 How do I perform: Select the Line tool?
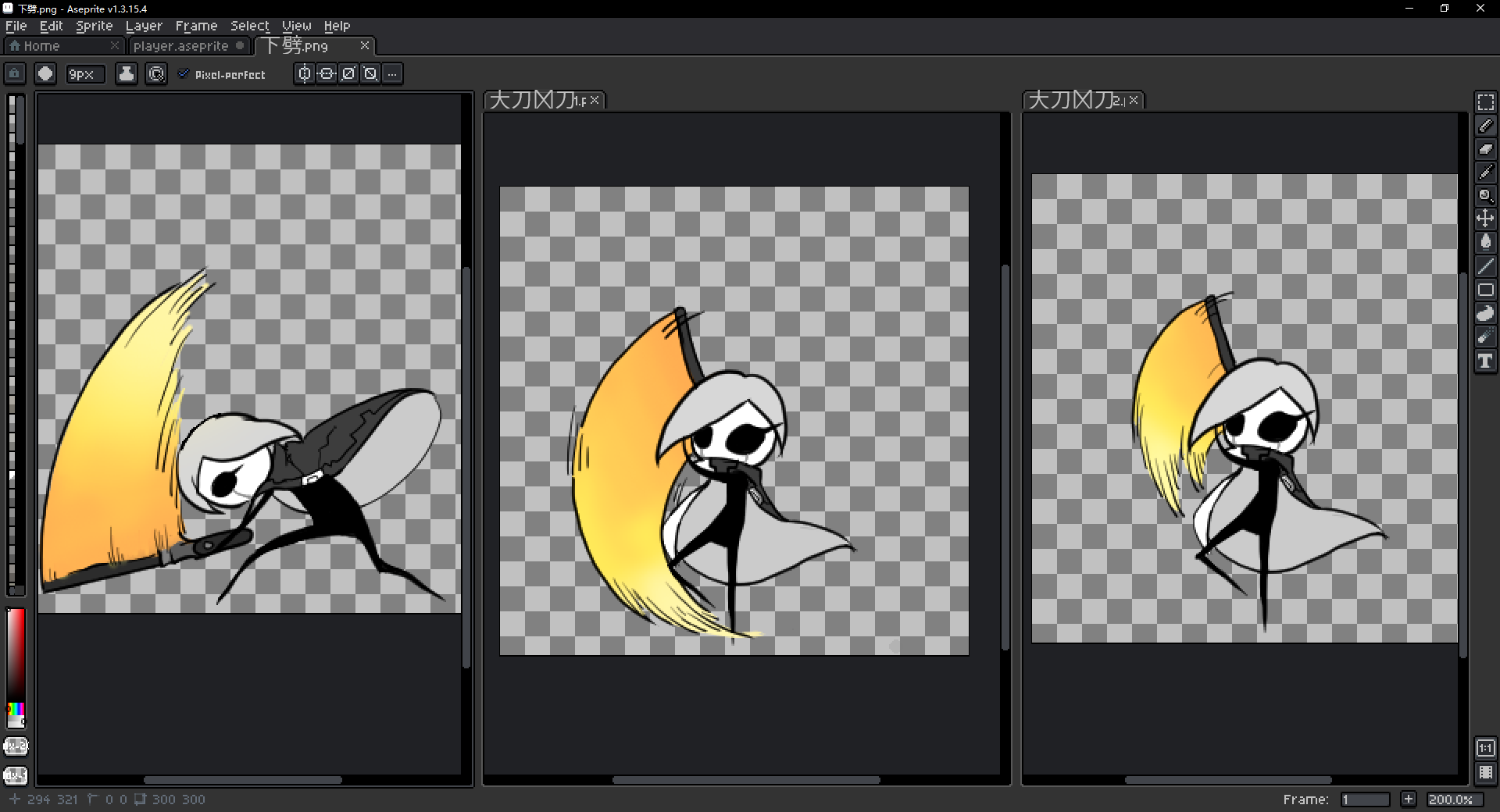[x=1485, y=266]
